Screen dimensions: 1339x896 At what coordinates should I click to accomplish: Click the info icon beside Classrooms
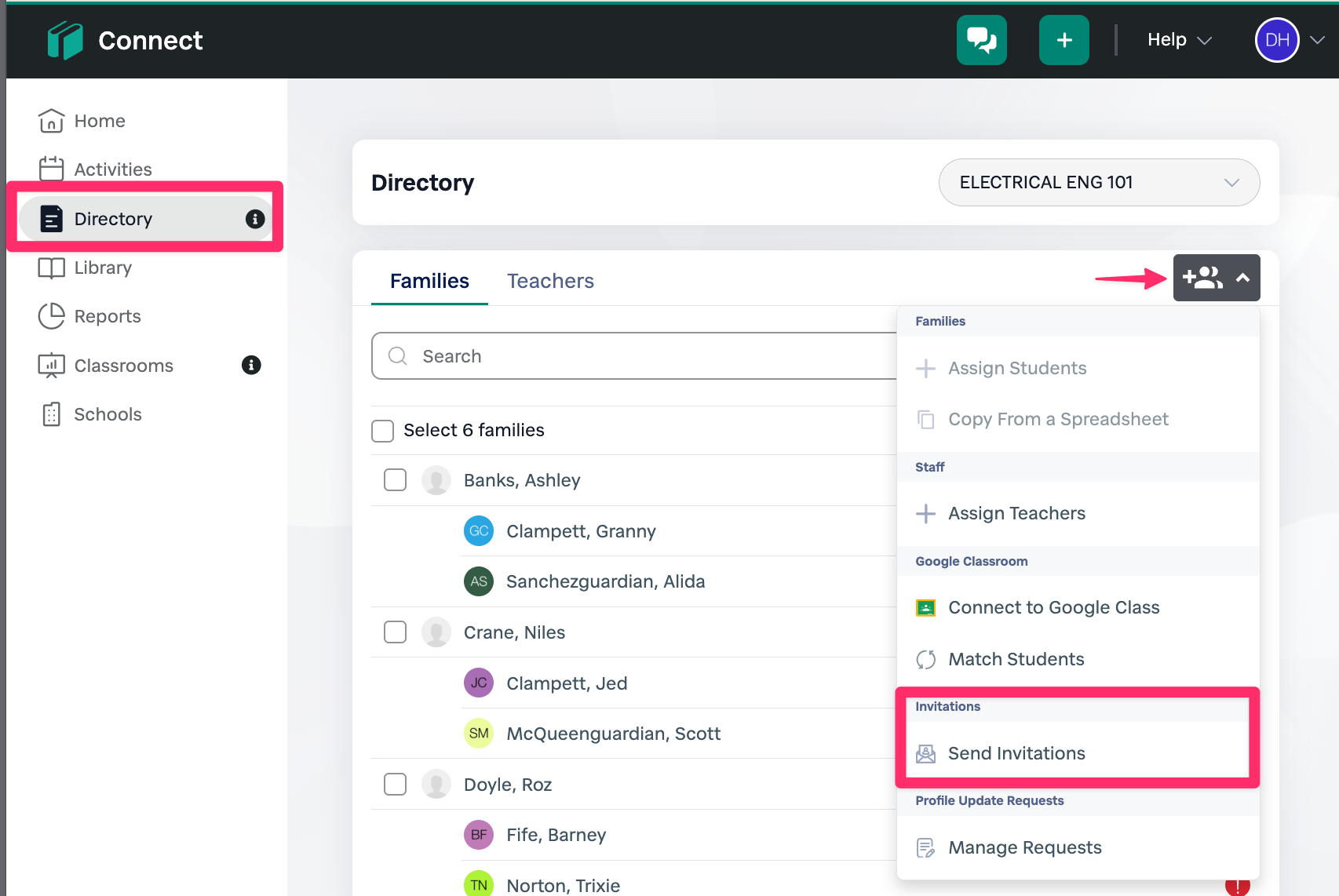pyautogui.click(x=251, y=365)
